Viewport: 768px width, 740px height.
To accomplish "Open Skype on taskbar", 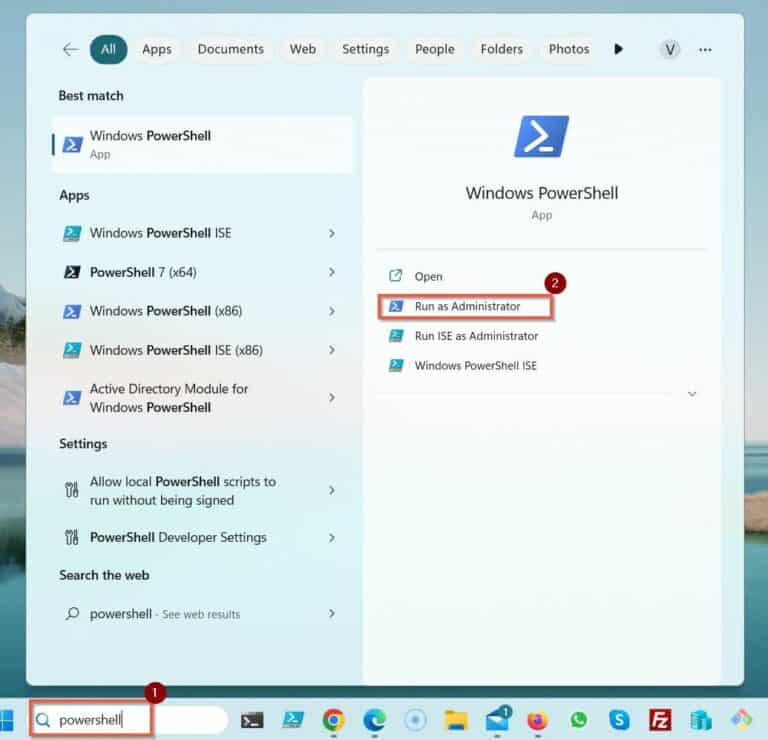I will 620,720.
